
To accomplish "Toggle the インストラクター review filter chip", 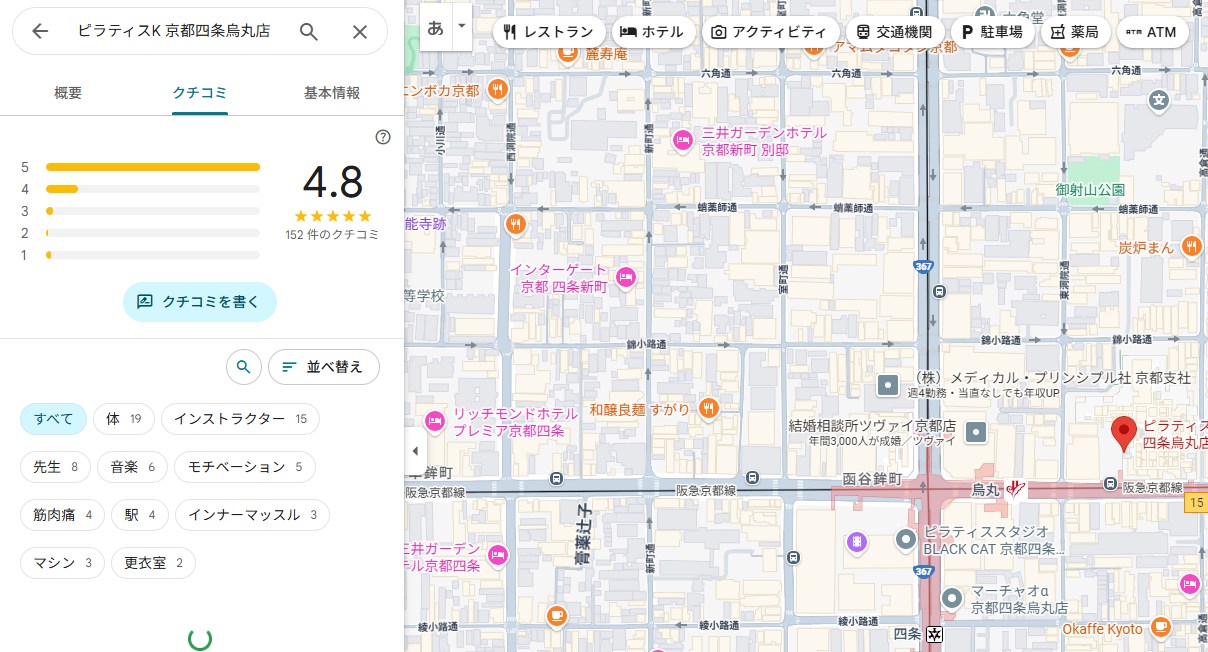I will point(240,419).
